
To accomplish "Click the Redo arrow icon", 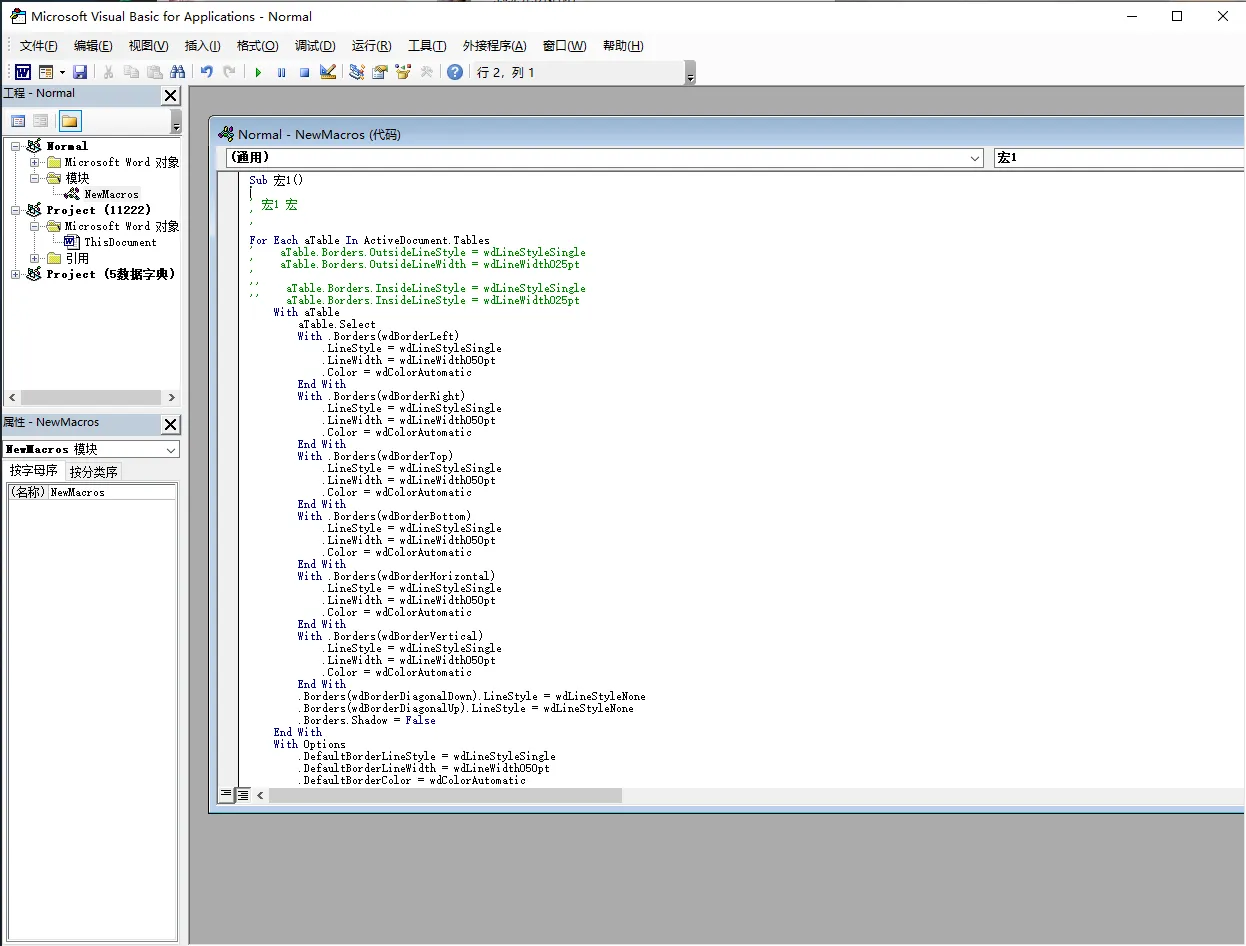I will pos(229,72).
